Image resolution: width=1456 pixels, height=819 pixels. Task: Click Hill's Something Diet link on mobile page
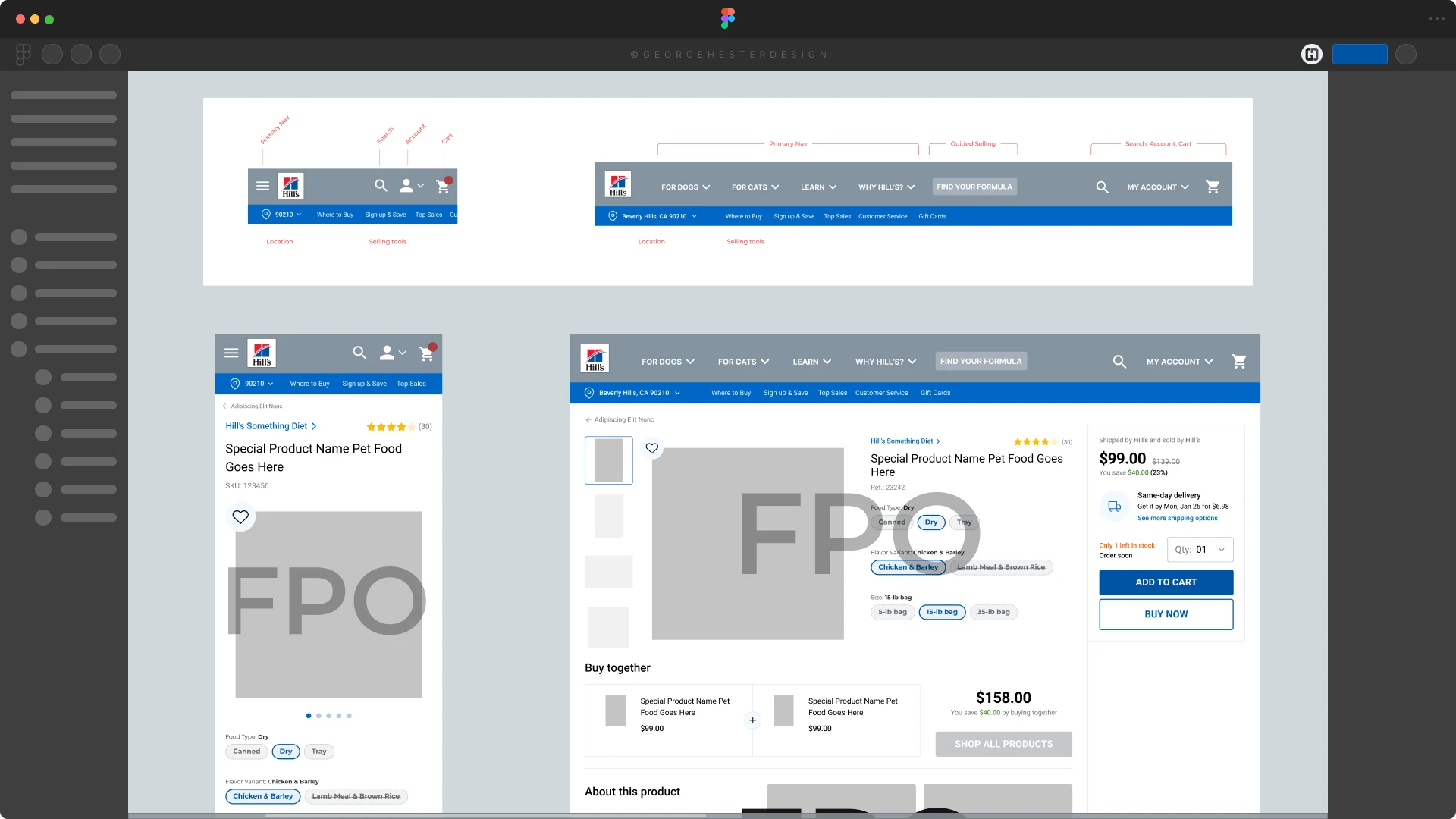(x=271, y=426)
